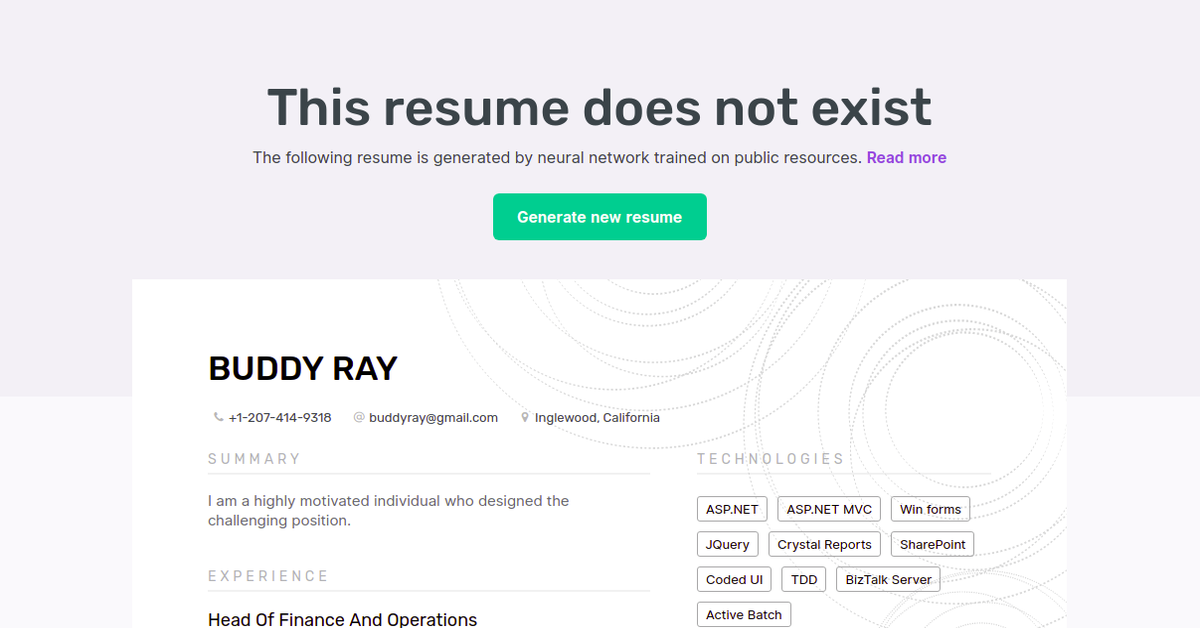Click the TDD tag
The height and width of the screenshot is (628, 1200).
(x=804, y=580)
